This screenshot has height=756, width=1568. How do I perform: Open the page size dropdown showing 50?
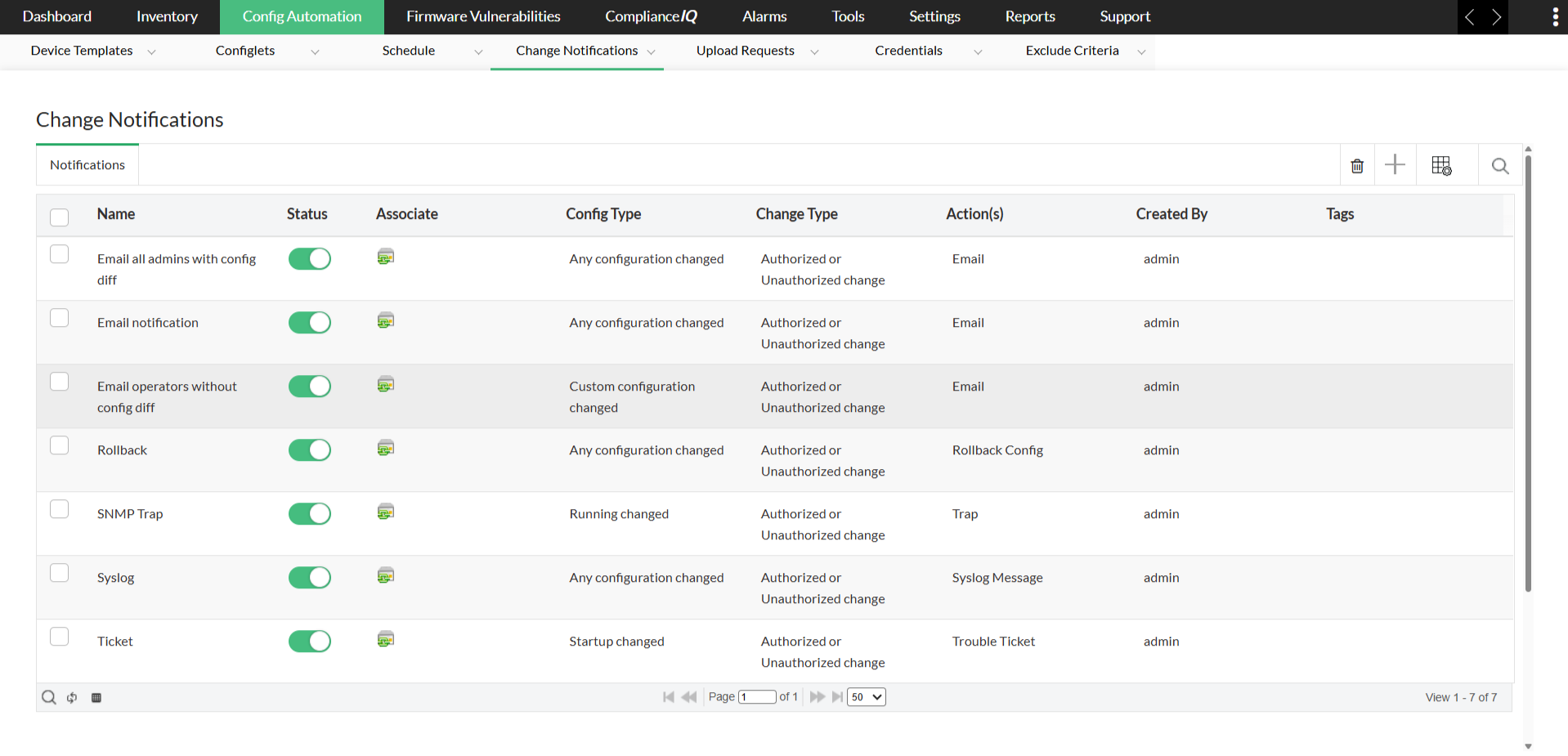tap(867, 697)
